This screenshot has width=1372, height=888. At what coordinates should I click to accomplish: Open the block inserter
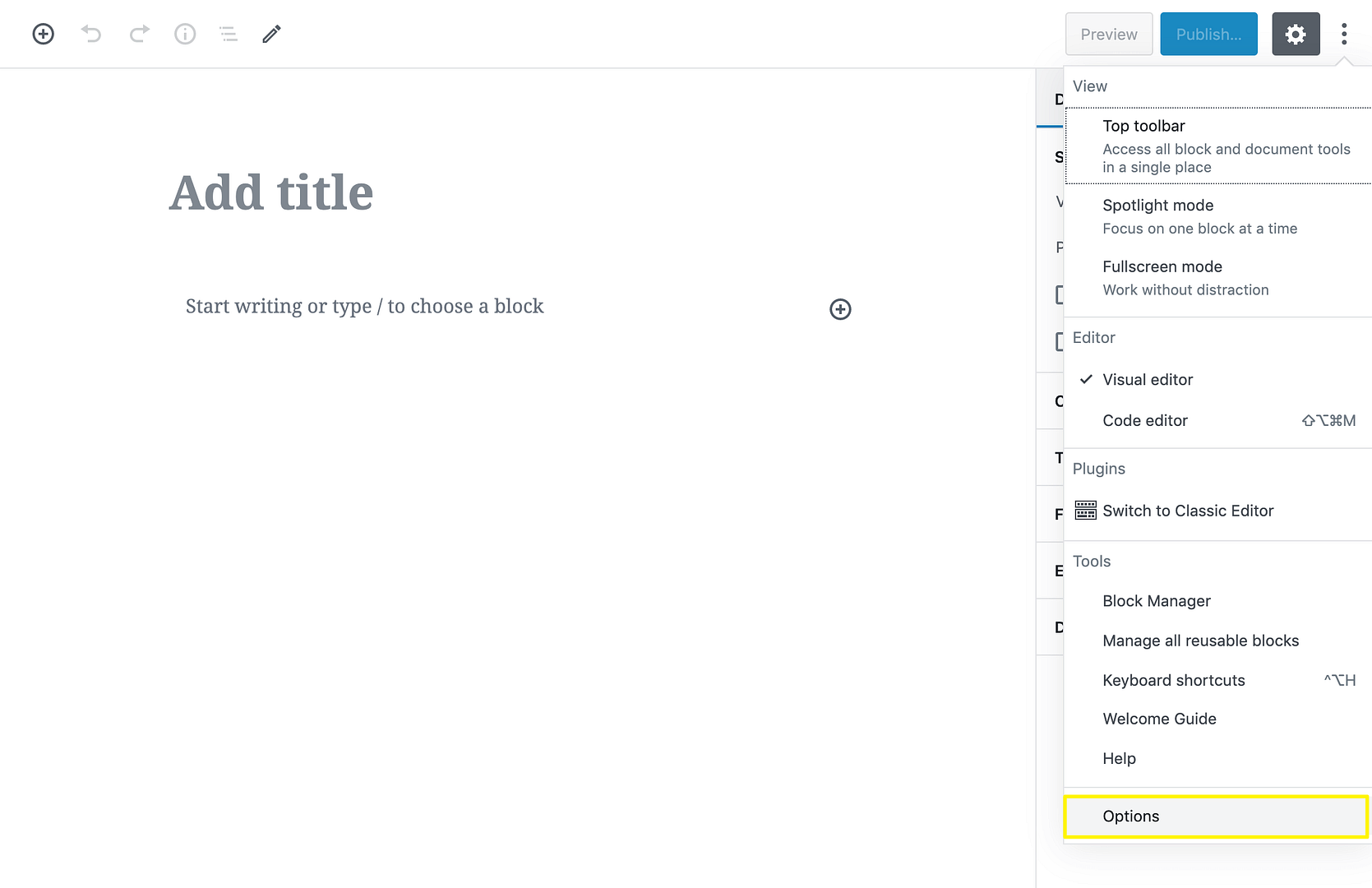43,34
